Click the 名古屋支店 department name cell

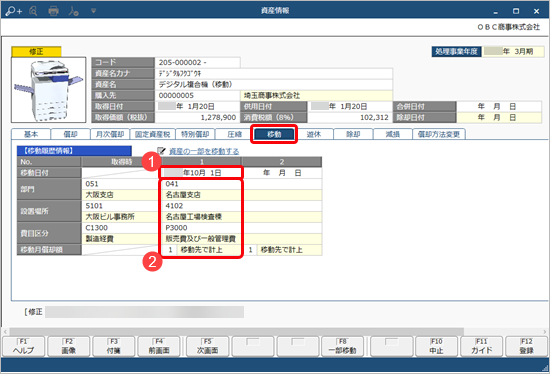tap(202, 195)
